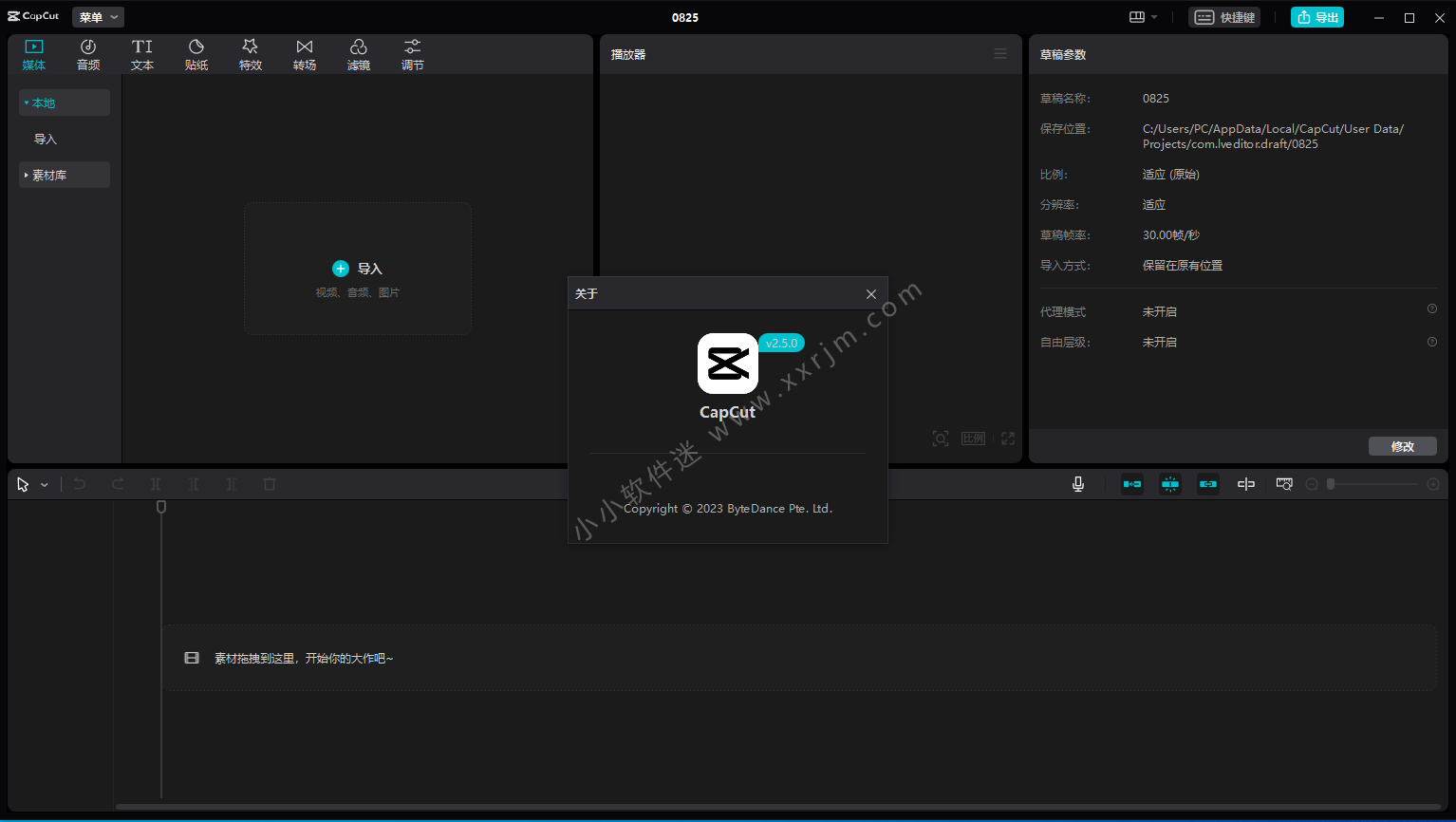Click the CapCut app icon in dialog
The height and width of the screenshot is (822, 1456).
click(x=728, y=364)
